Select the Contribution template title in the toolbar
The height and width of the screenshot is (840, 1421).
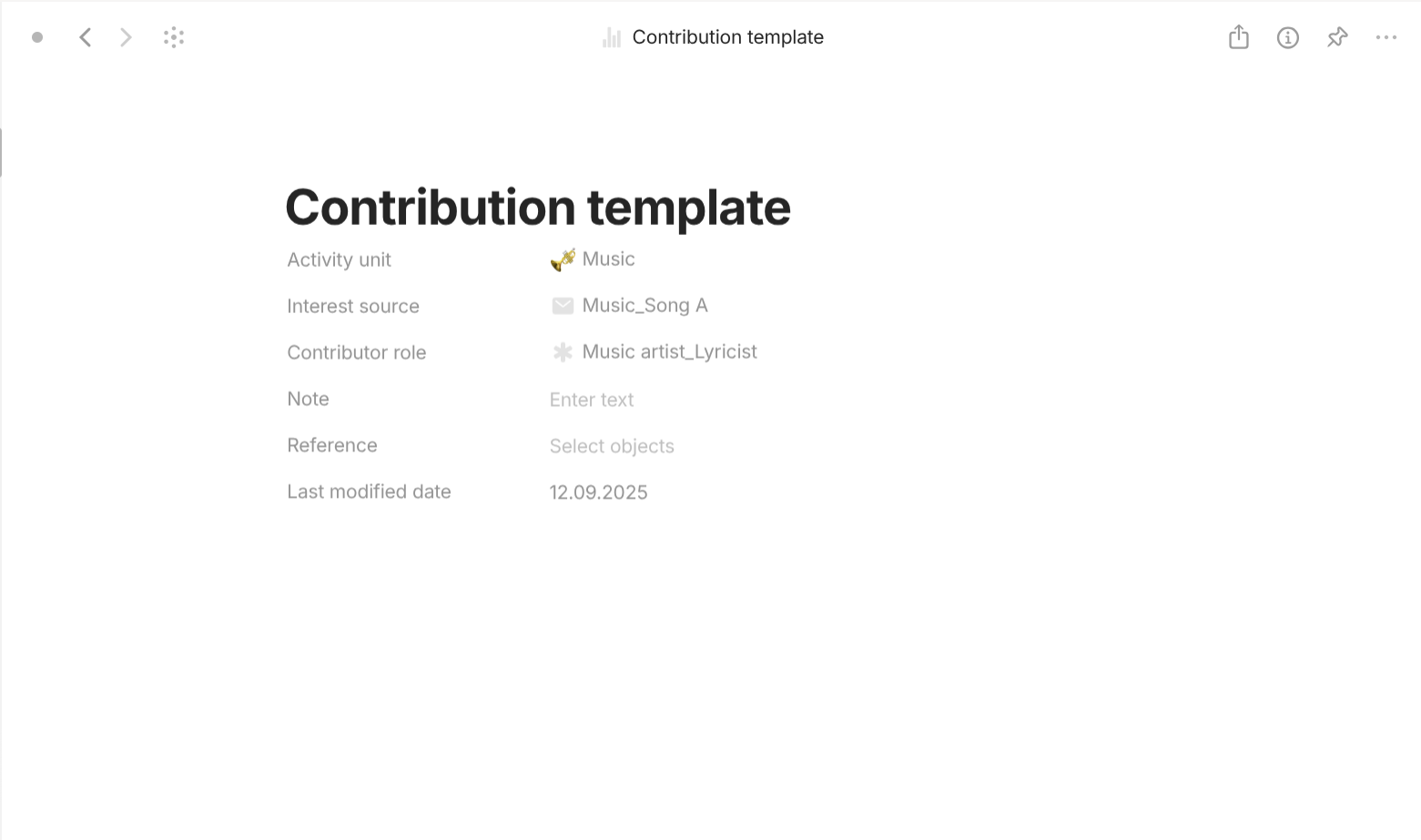point(728,37)
